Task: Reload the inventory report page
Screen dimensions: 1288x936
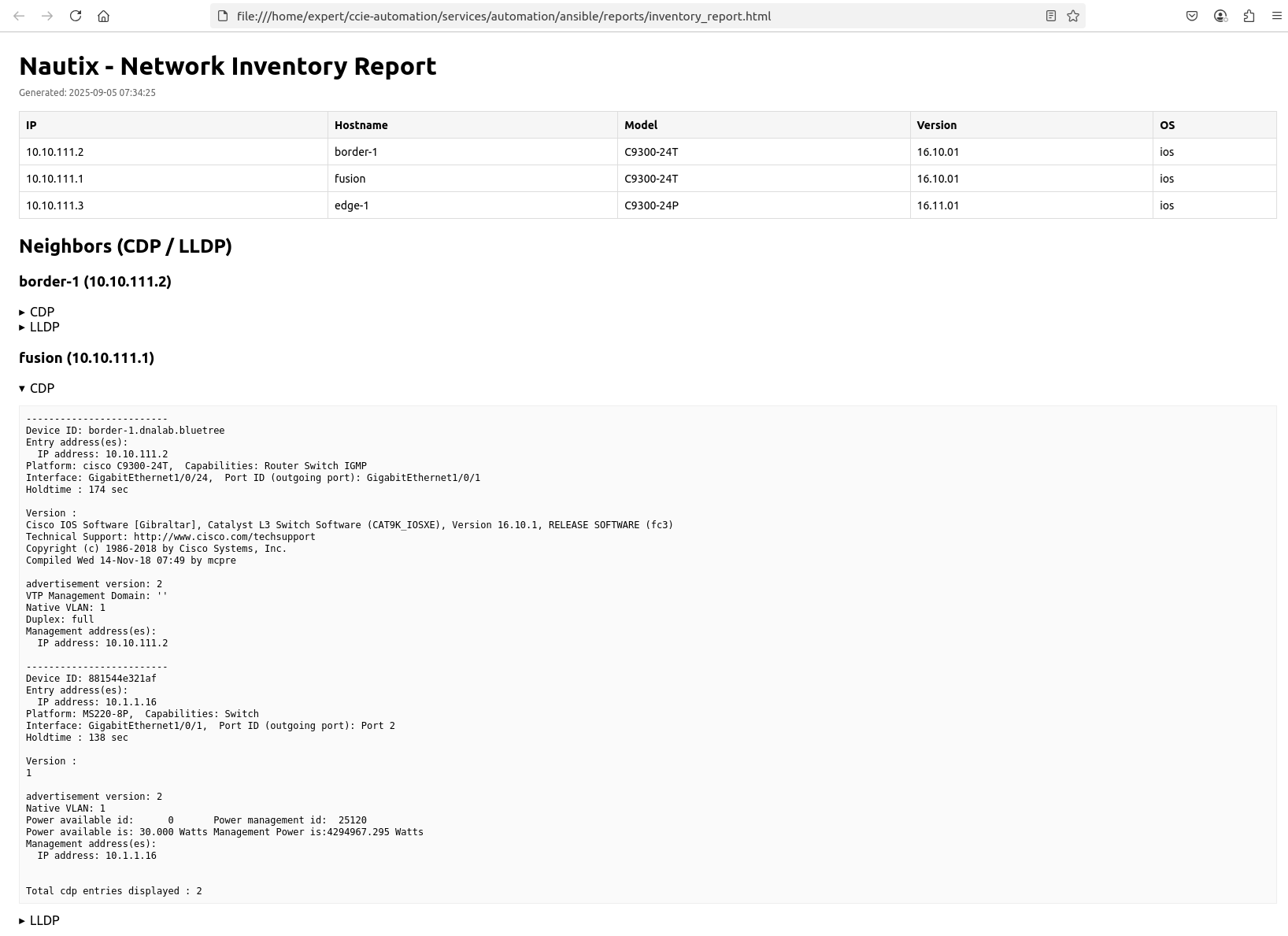Action: coord(76,16)
